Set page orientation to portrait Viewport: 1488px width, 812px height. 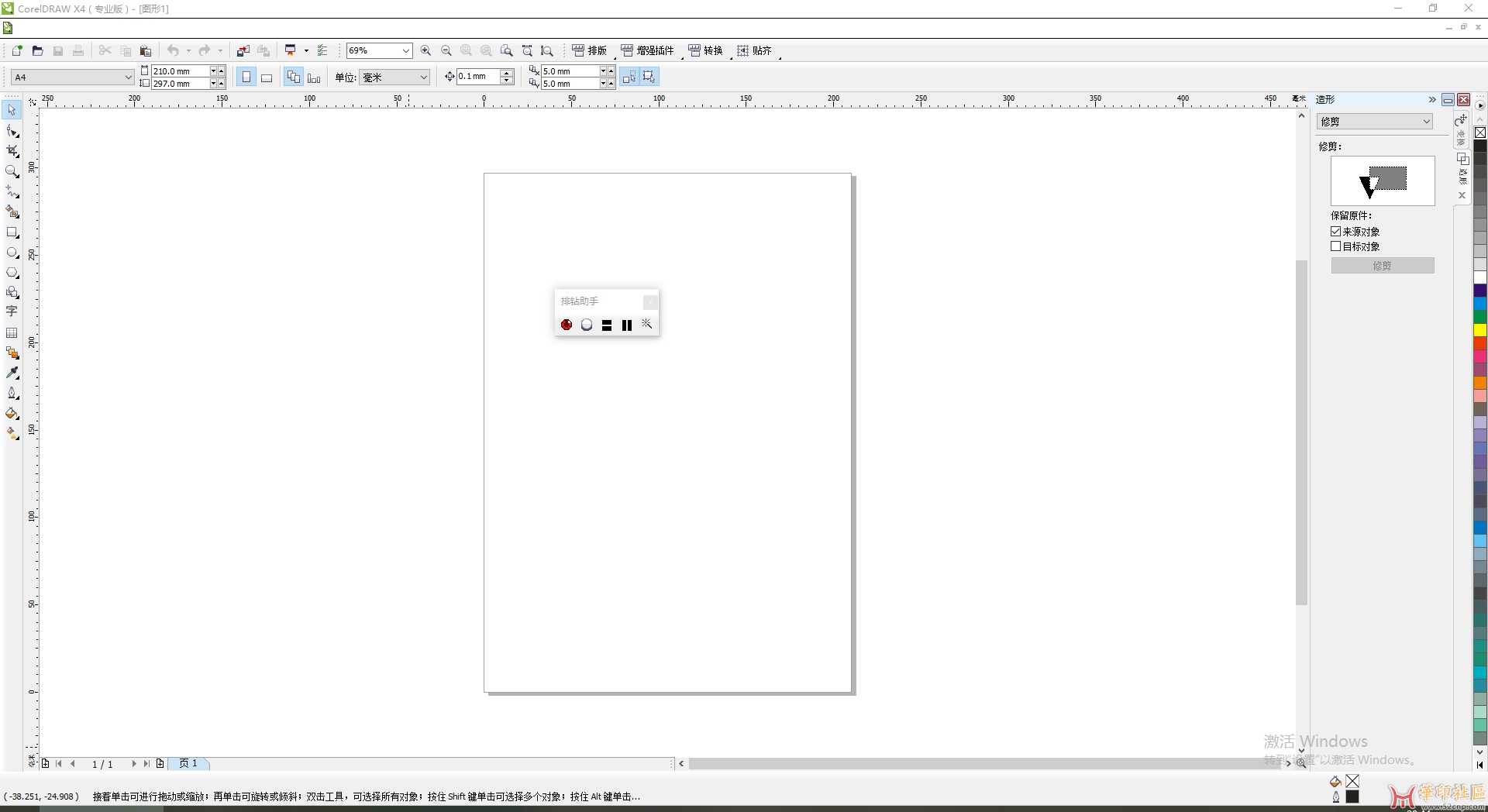[x=246, y=77]
